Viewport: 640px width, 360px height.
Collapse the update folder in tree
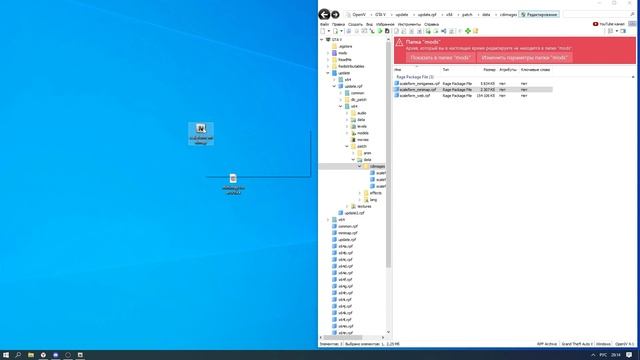coord(328,73)
